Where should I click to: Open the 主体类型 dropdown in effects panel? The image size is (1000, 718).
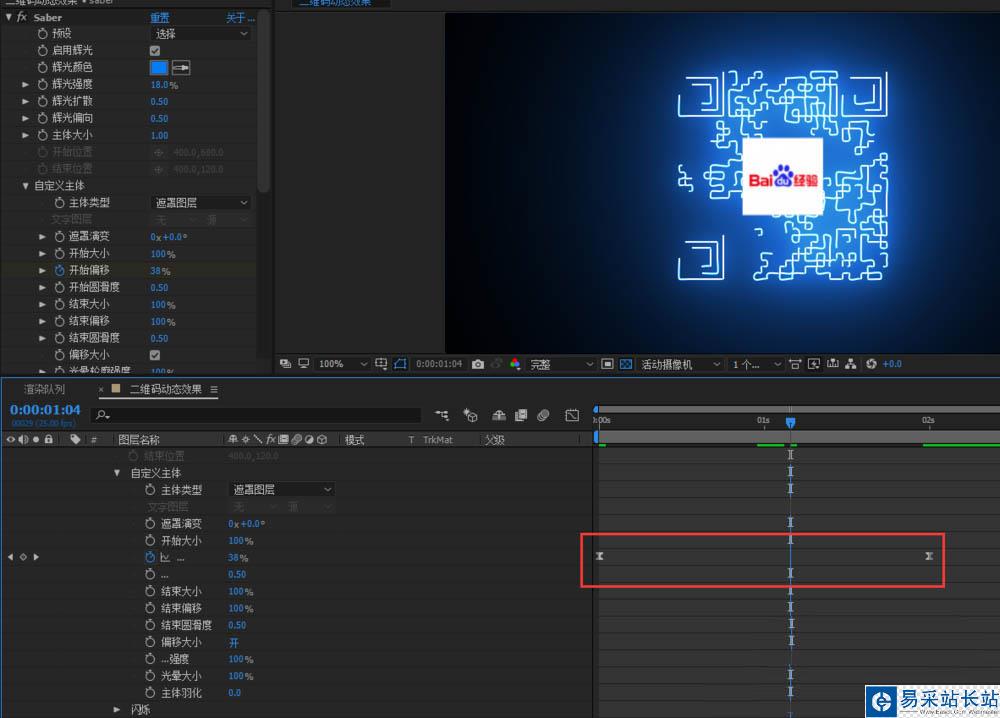coord(201,203)
